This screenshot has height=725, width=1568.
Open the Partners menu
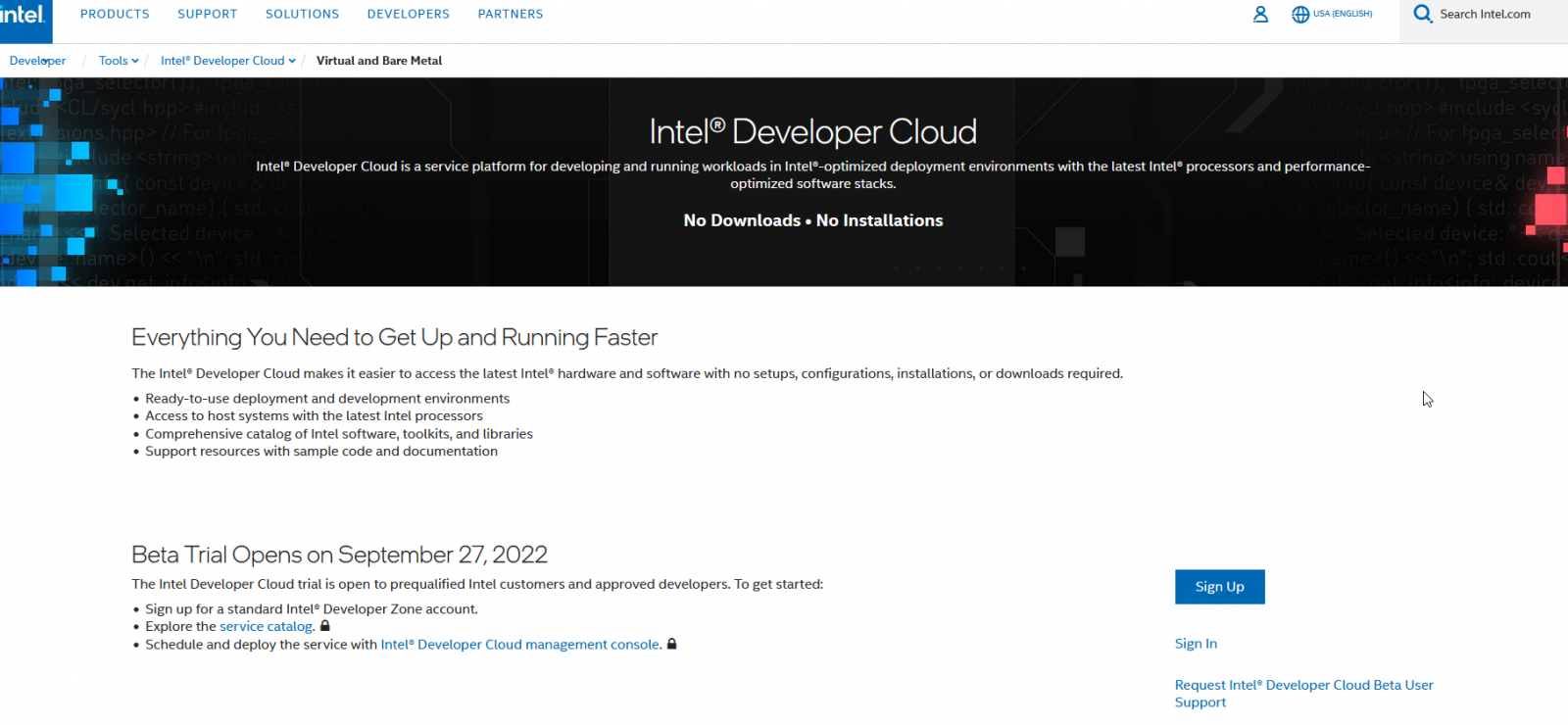[x=510, y=15]
